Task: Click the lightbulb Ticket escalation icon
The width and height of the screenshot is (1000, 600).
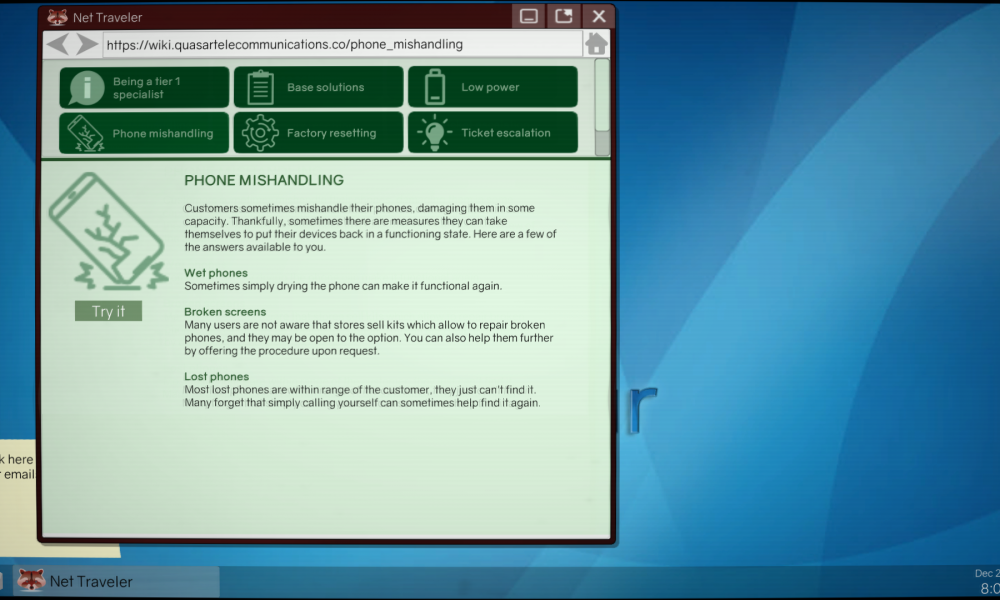Action: tap(434, 133)
